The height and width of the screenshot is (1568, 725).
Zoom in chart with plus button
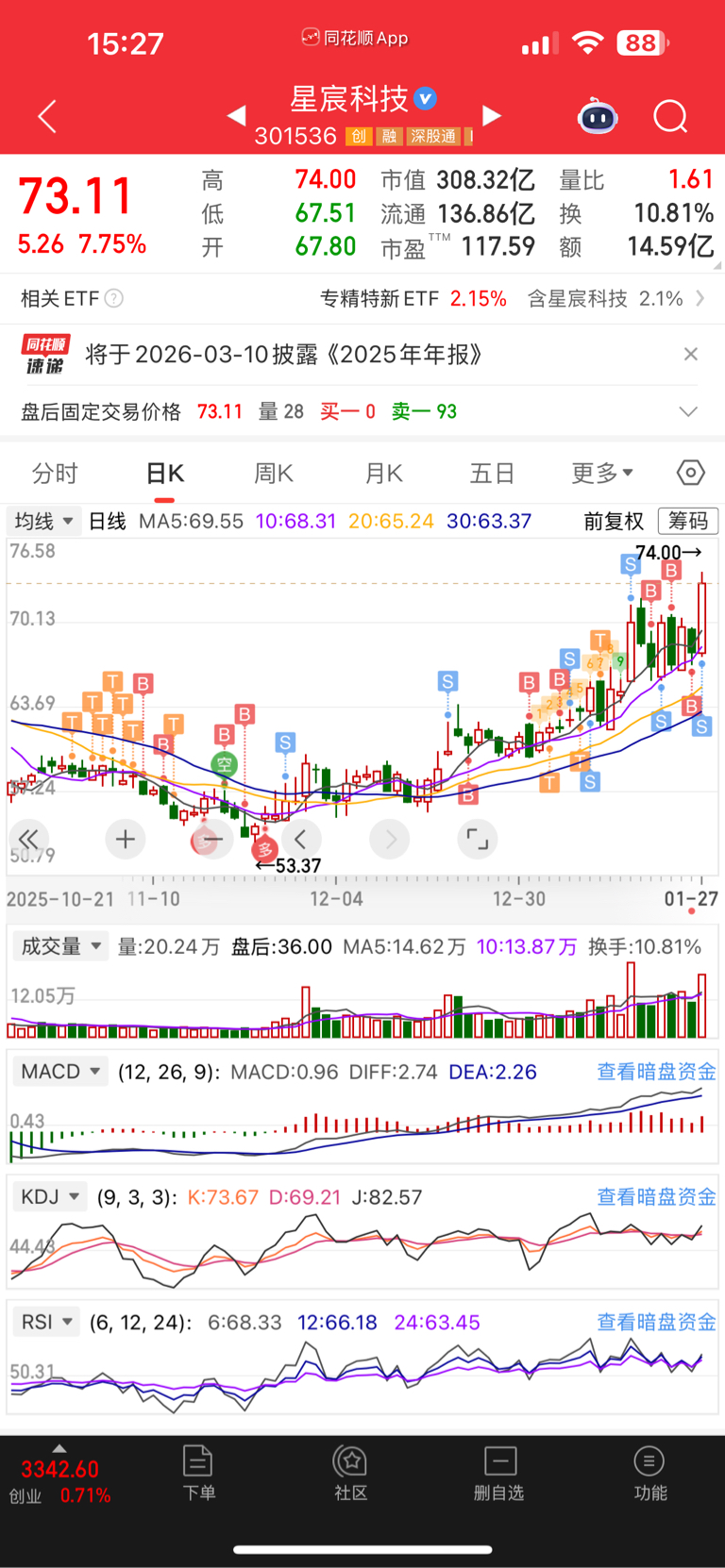[126, 839]
